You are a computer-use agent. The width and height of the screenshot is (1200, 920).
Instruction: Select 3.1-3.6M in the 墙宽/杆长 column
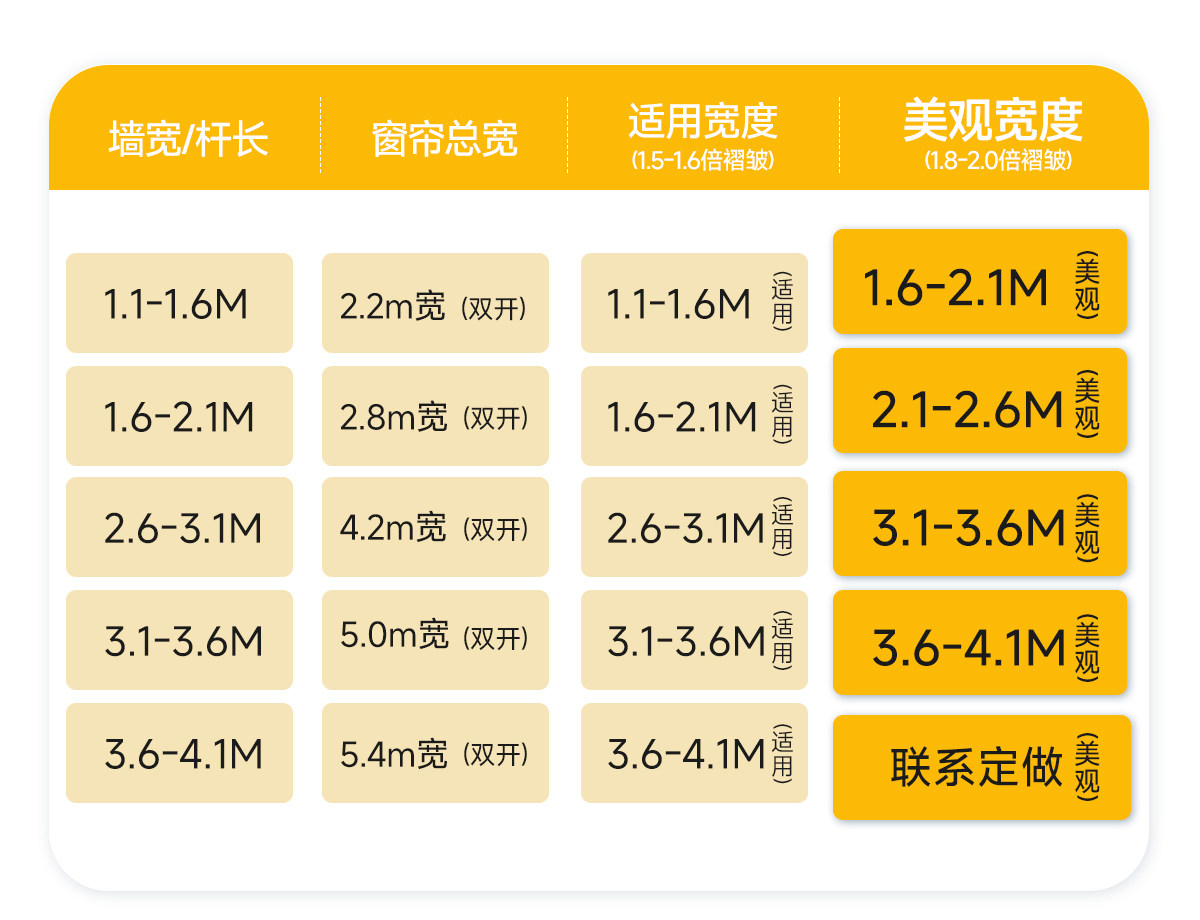point(180,640)
